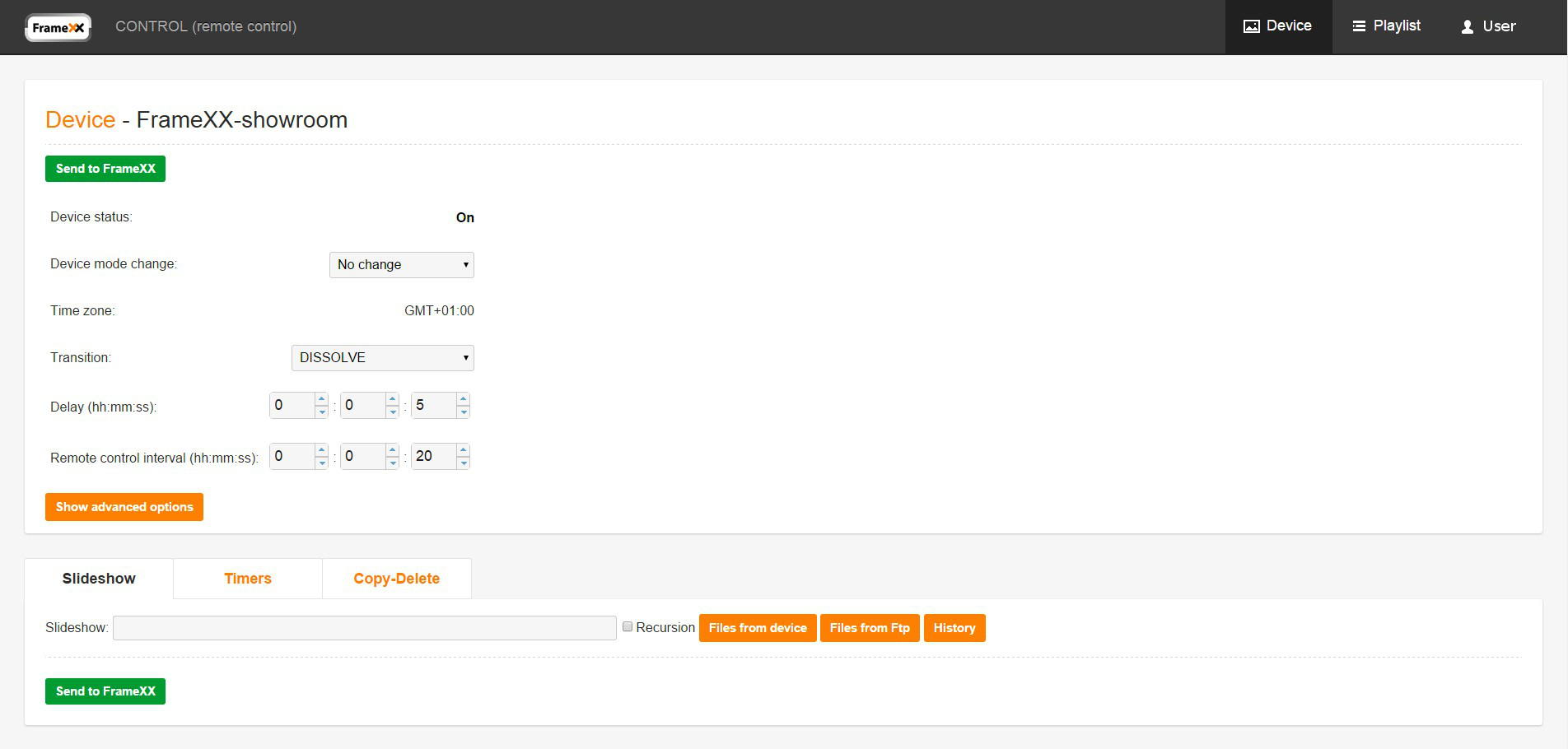The image size is (1568, 749).
Task: Click the Delay seconds field showing 5
Action: pos(434,405)
